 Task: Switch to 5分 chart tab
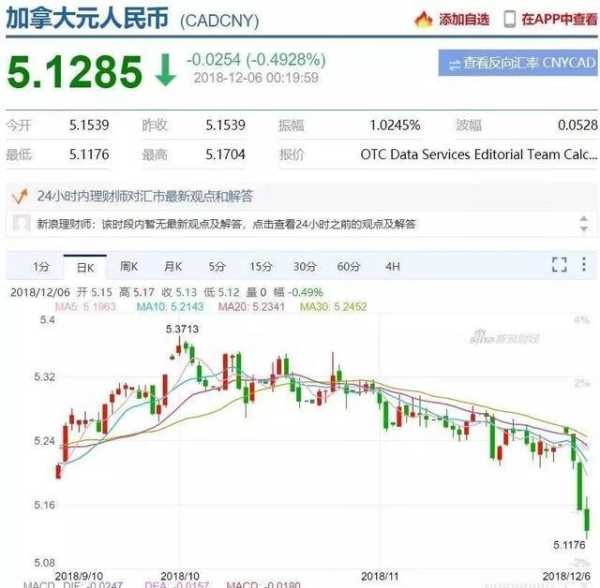pos(217,266)
